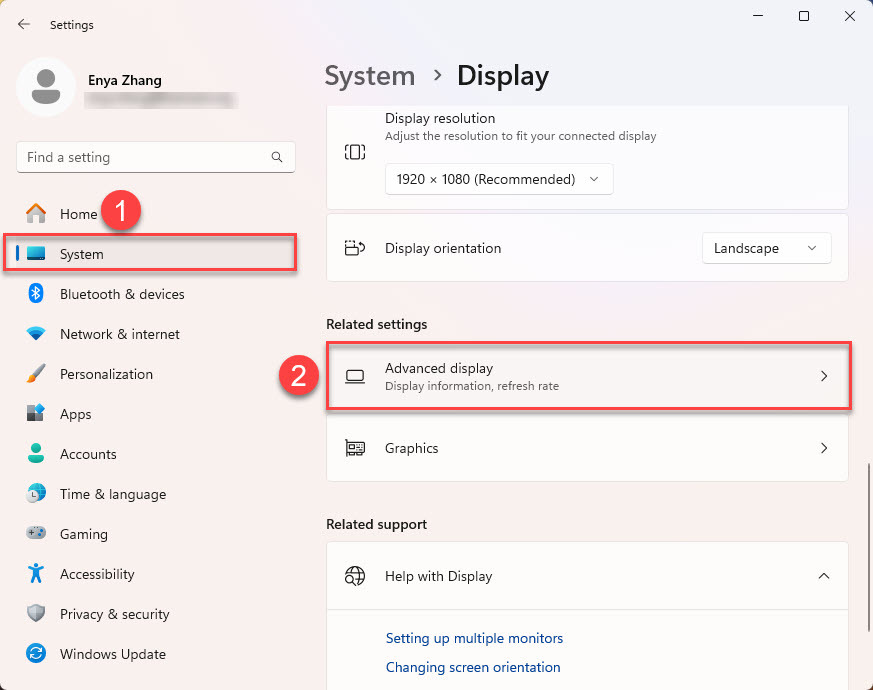Select the Apps icon in sidebar
This screenshot has width=873, height=690.
(36, 414)
